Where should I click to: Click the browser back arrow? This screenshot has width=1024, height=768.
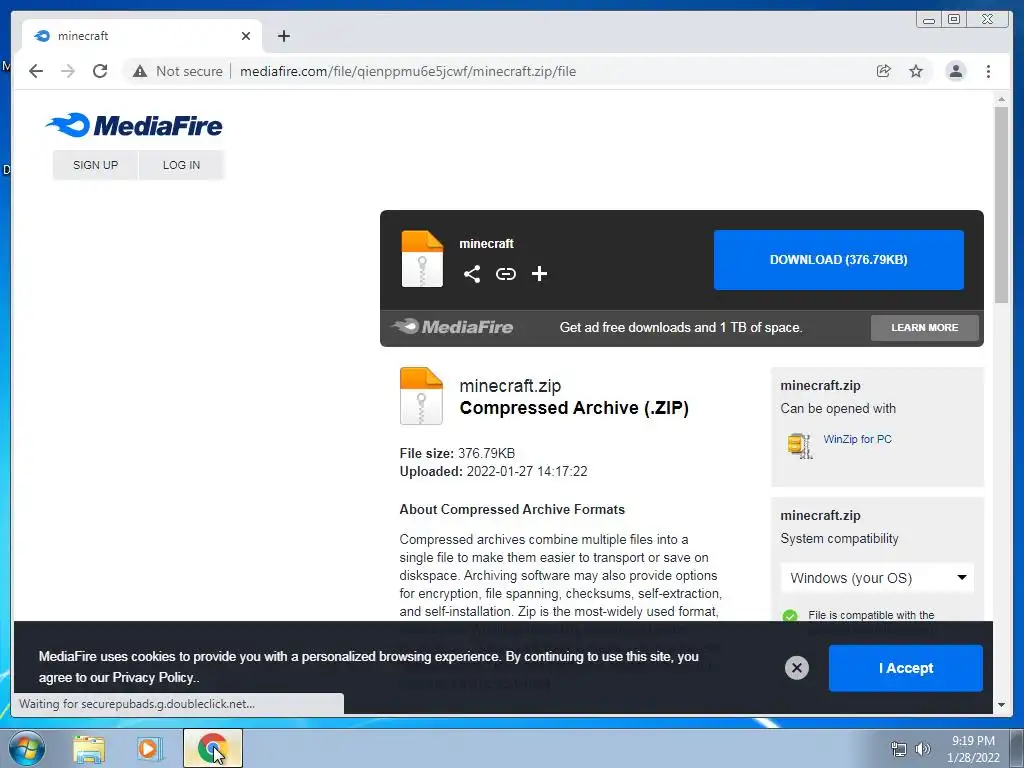pyautogui.click(x=36, y=71)
